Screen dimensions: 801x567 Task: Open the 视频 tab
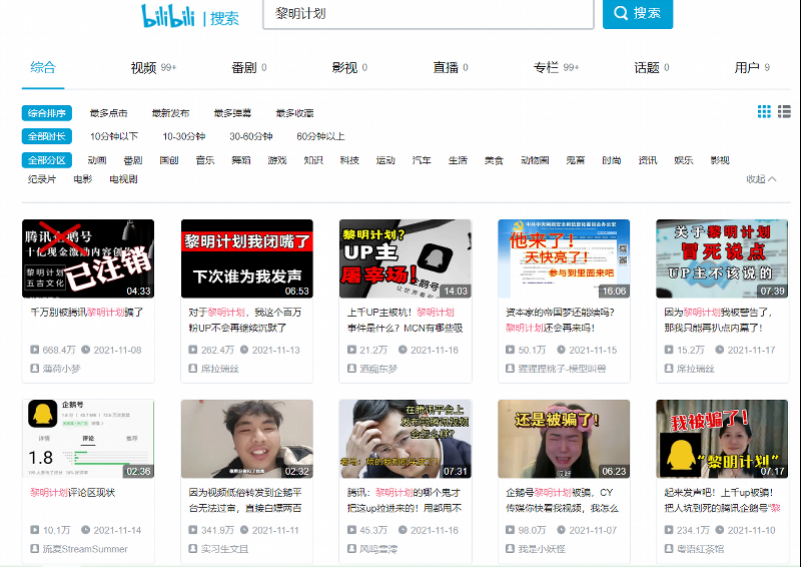click(x=153, y=67)
